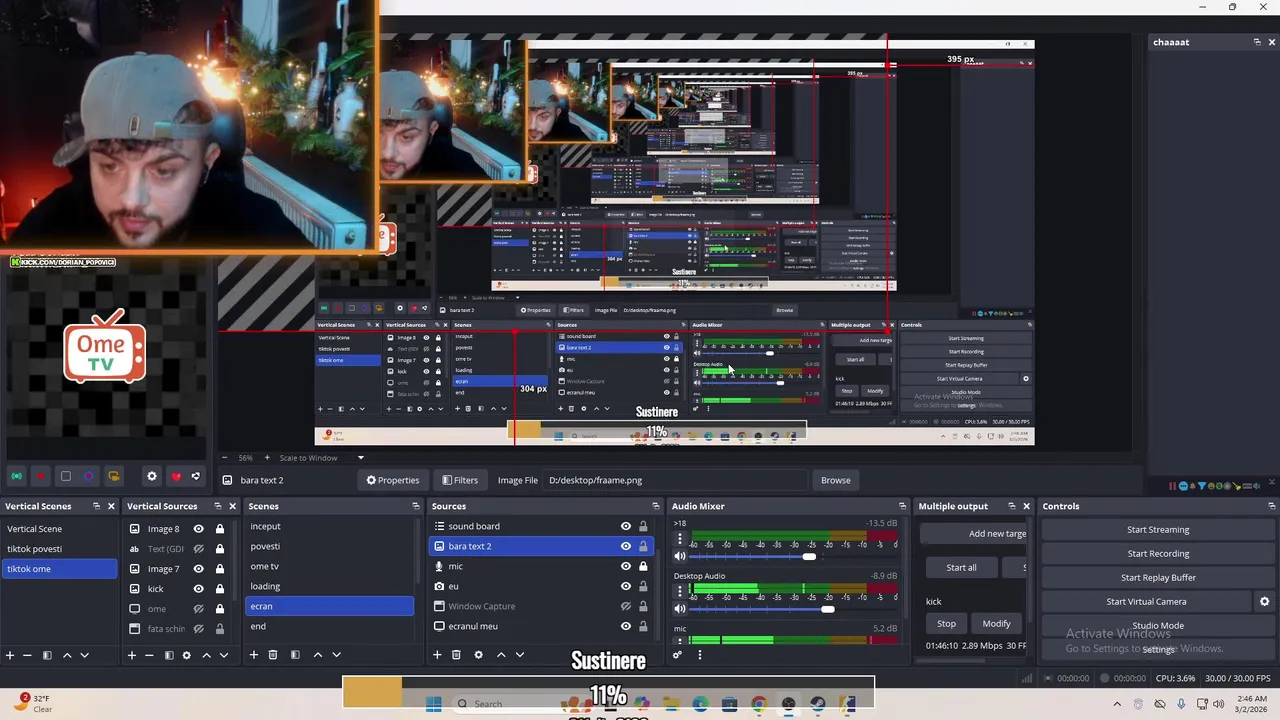This screenshot has width=1280, height=720.
Task: Select the inceput scene
Action: coord(330,526)
